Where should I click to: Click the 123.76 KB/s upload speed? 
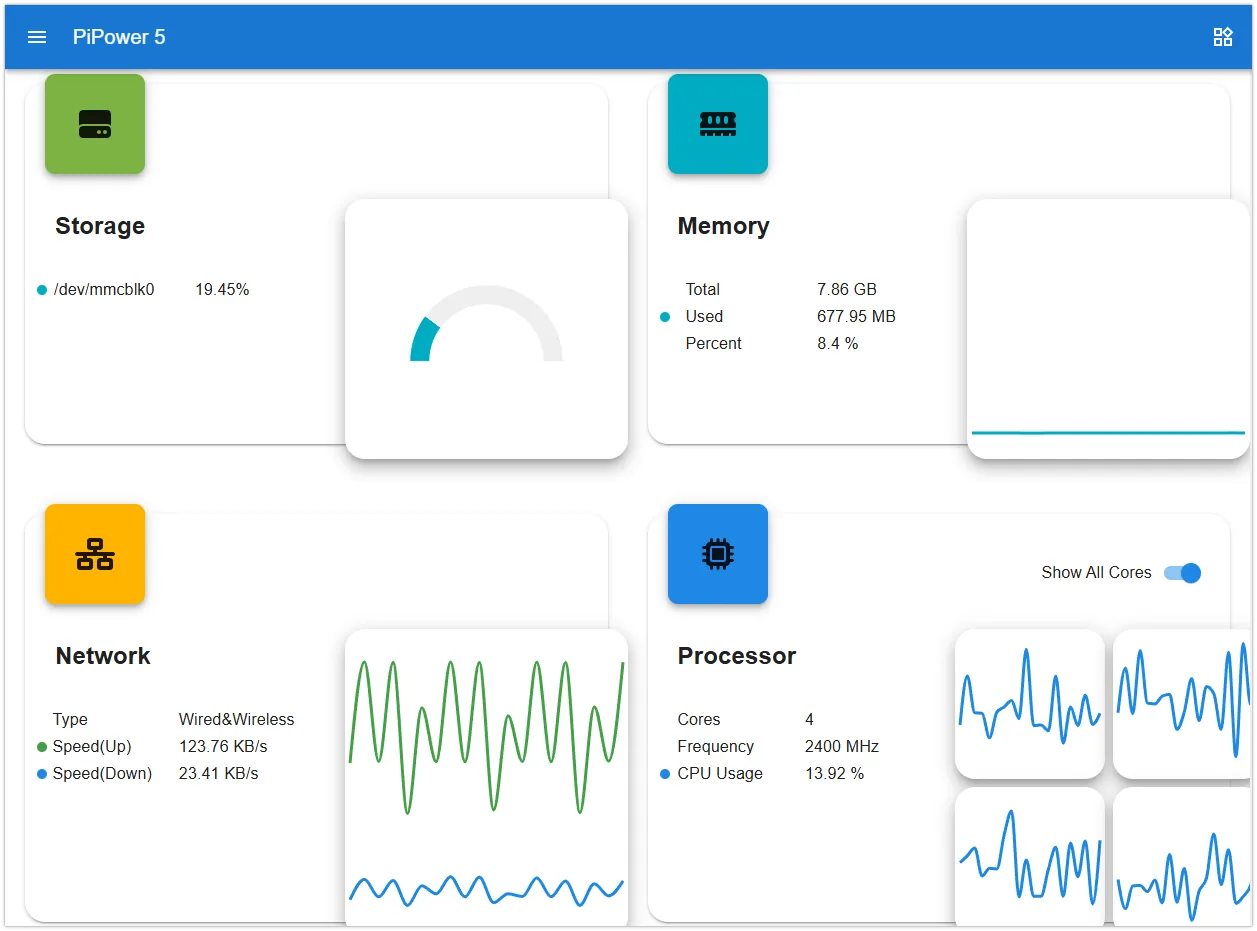[223, 747]
